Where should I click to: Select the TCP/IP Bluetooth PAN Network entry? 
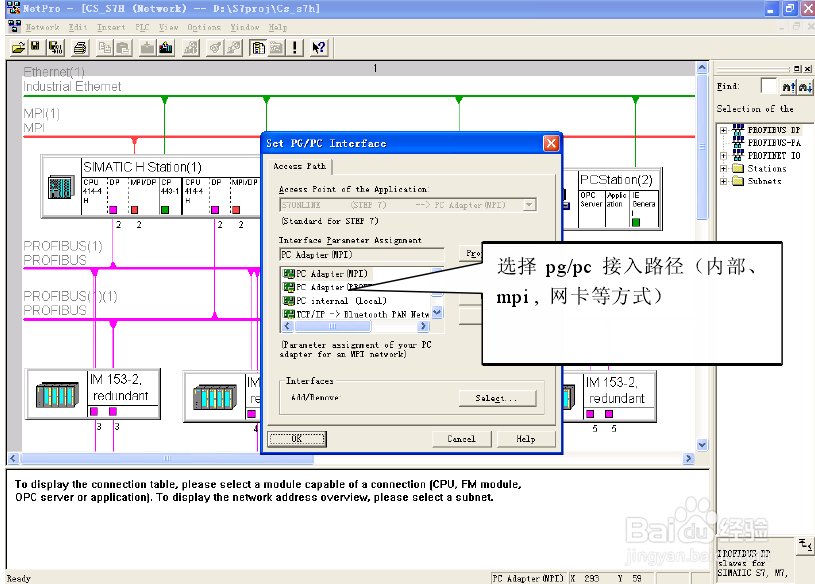(360, 314)
